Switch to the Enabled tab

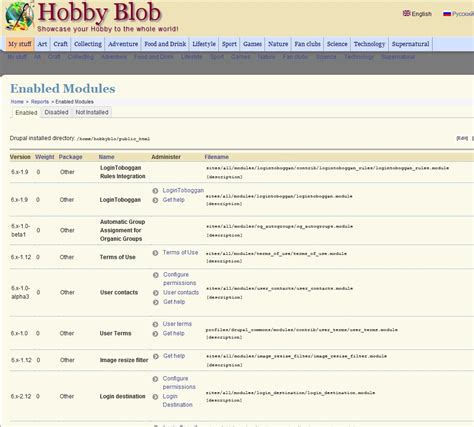click(26, 113)
